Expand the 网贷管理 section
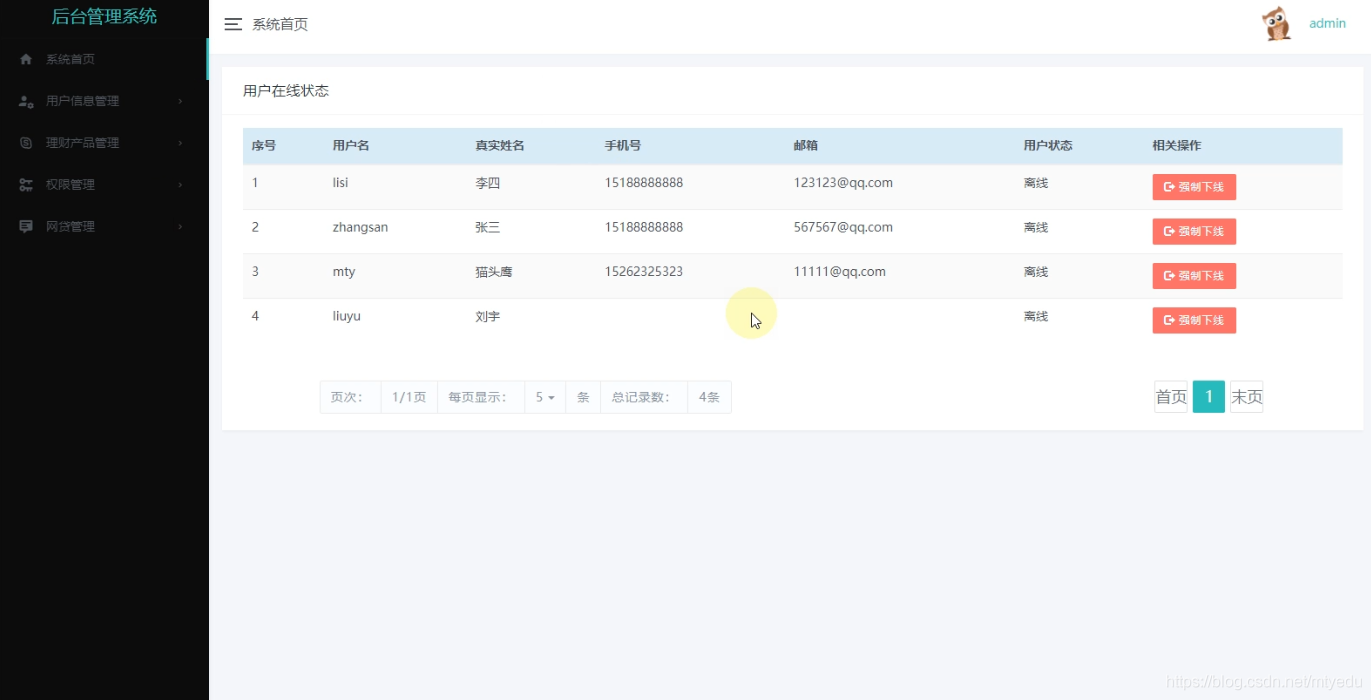The height and width of the screenshot is (700, 1371). pyautogui.click(x=180, y=226)
